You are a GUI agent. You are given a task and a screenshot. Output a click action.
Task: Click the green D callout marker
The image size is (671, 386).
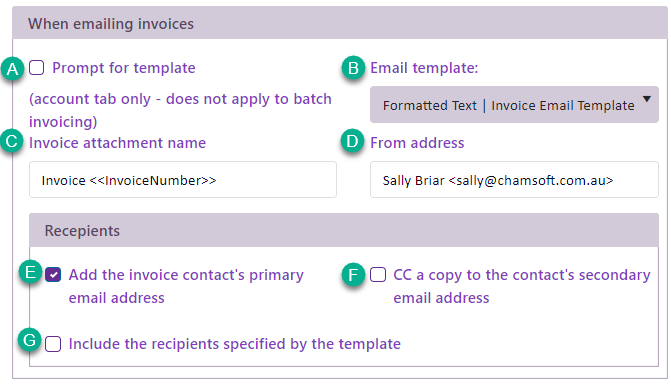click(x=352, y=141)
